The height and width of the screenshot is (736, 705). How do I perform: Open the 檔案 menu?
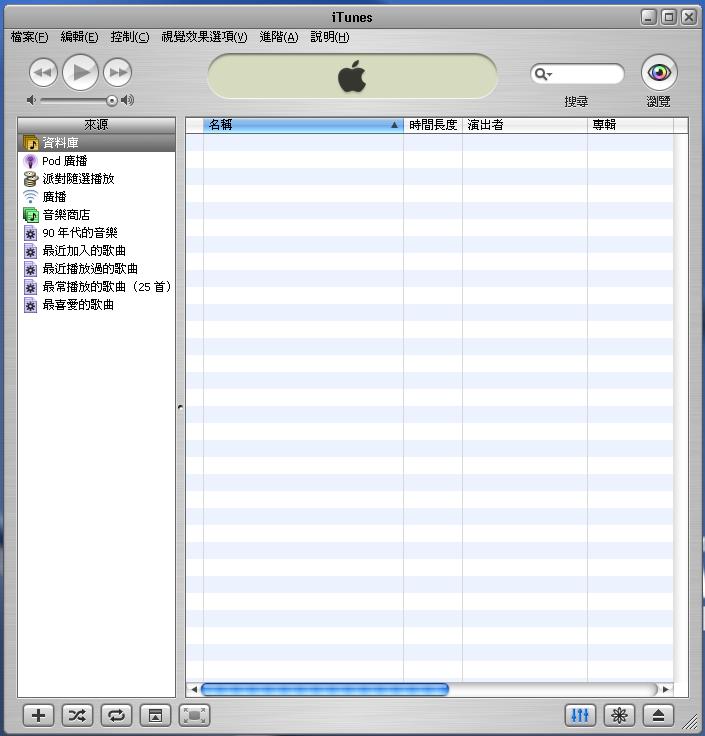point(29,37)
